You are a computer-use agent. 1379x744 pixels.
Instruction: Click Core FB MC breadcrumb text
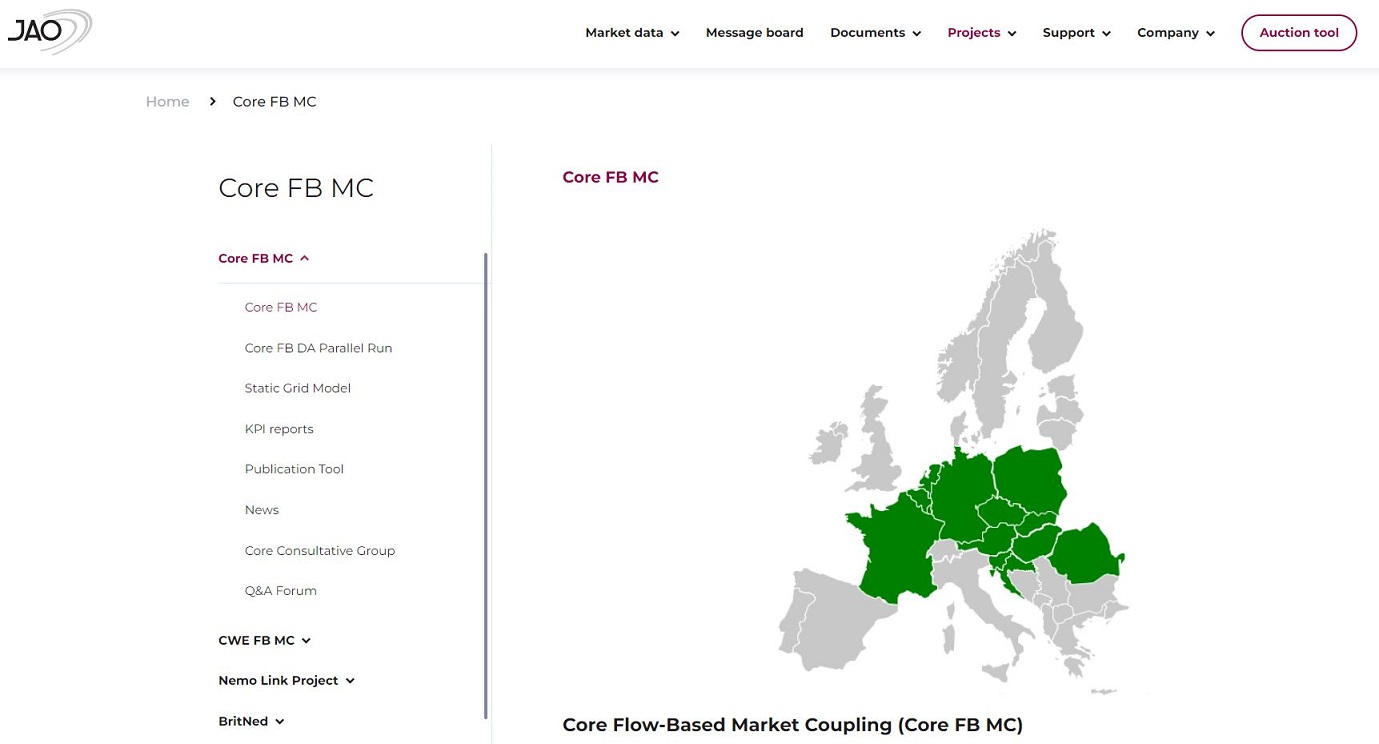tap(274, 102)
